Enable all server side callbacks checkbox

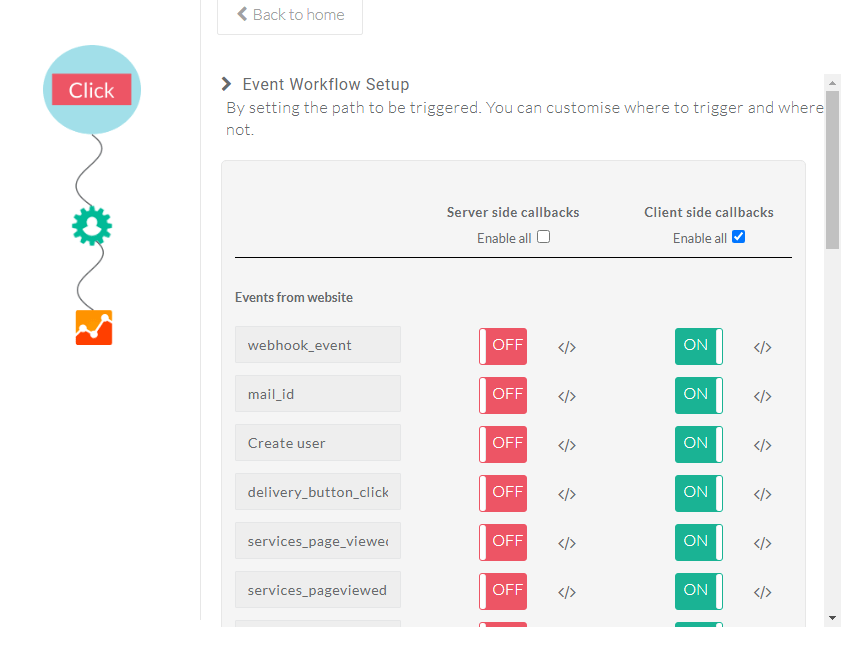(x=543, y=237)
